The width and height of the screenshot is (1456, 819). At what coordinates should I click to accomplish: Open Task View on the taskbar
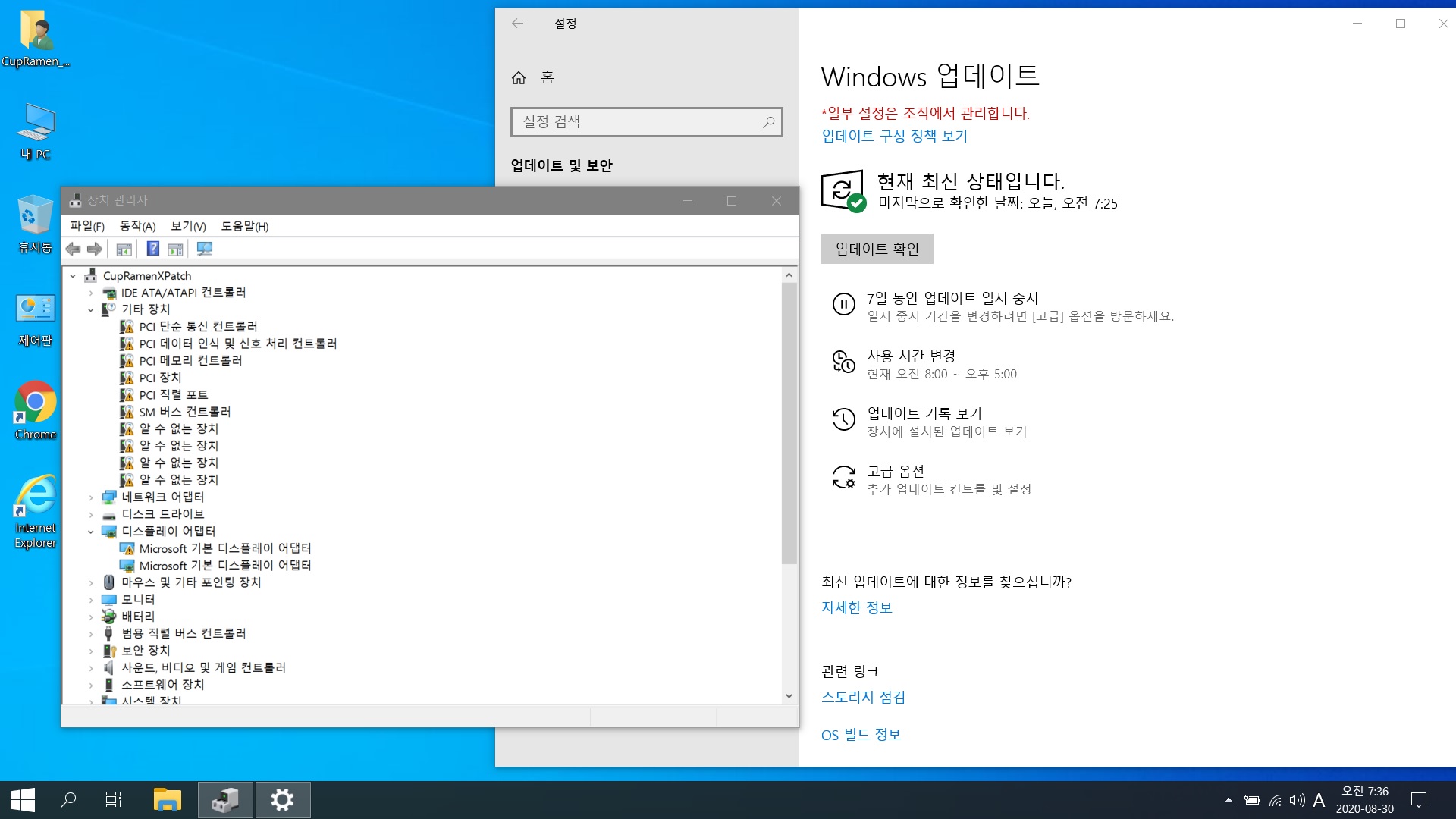click(114, 800)
